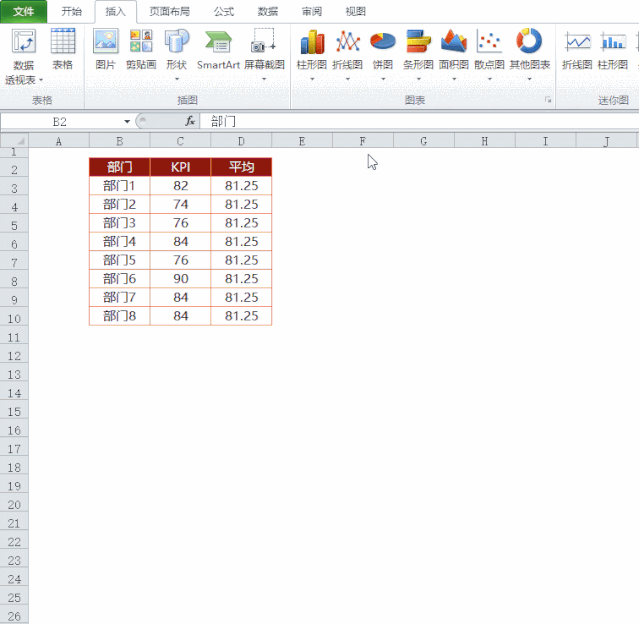Select KPI value 74
639x624 pixels.
click(x=180, y=204)
